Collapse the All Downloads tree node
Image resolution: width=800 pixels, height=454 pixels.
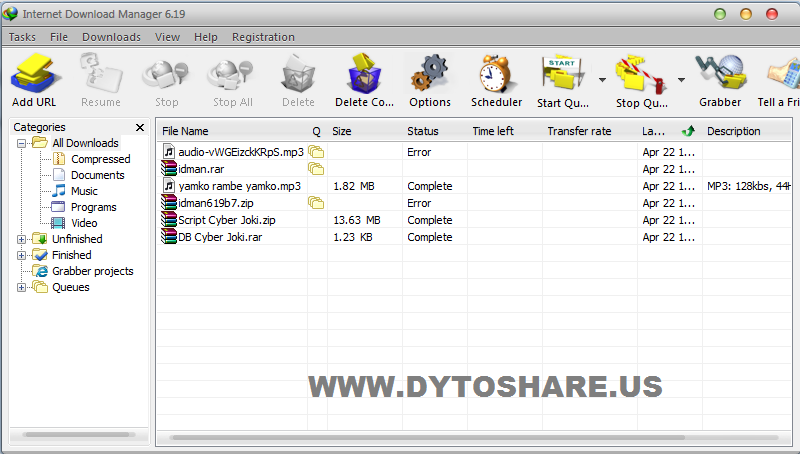[x=21, y=143]
